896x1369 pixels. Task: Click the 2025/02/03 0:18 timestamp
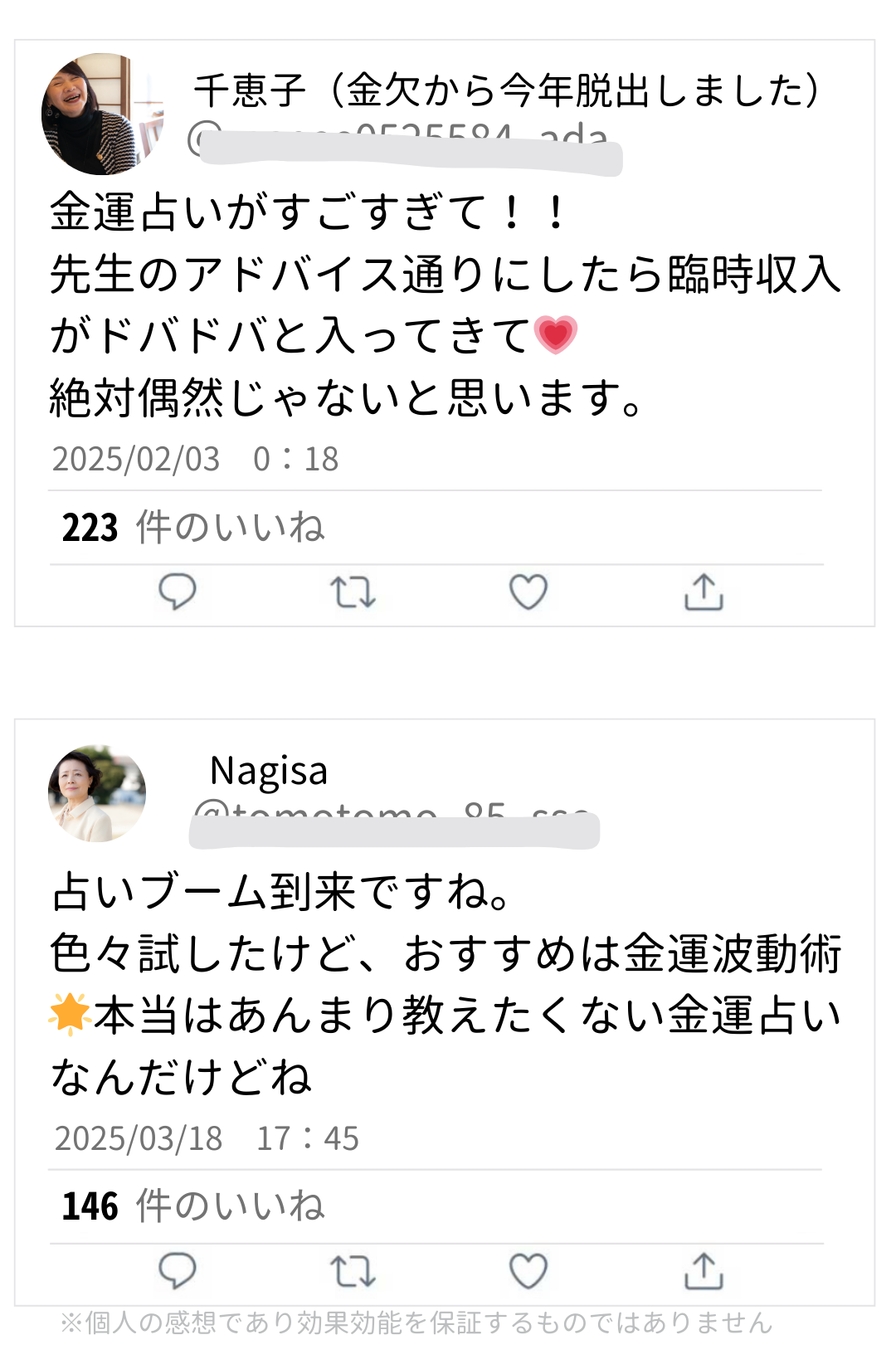click(x=195, y=459)
